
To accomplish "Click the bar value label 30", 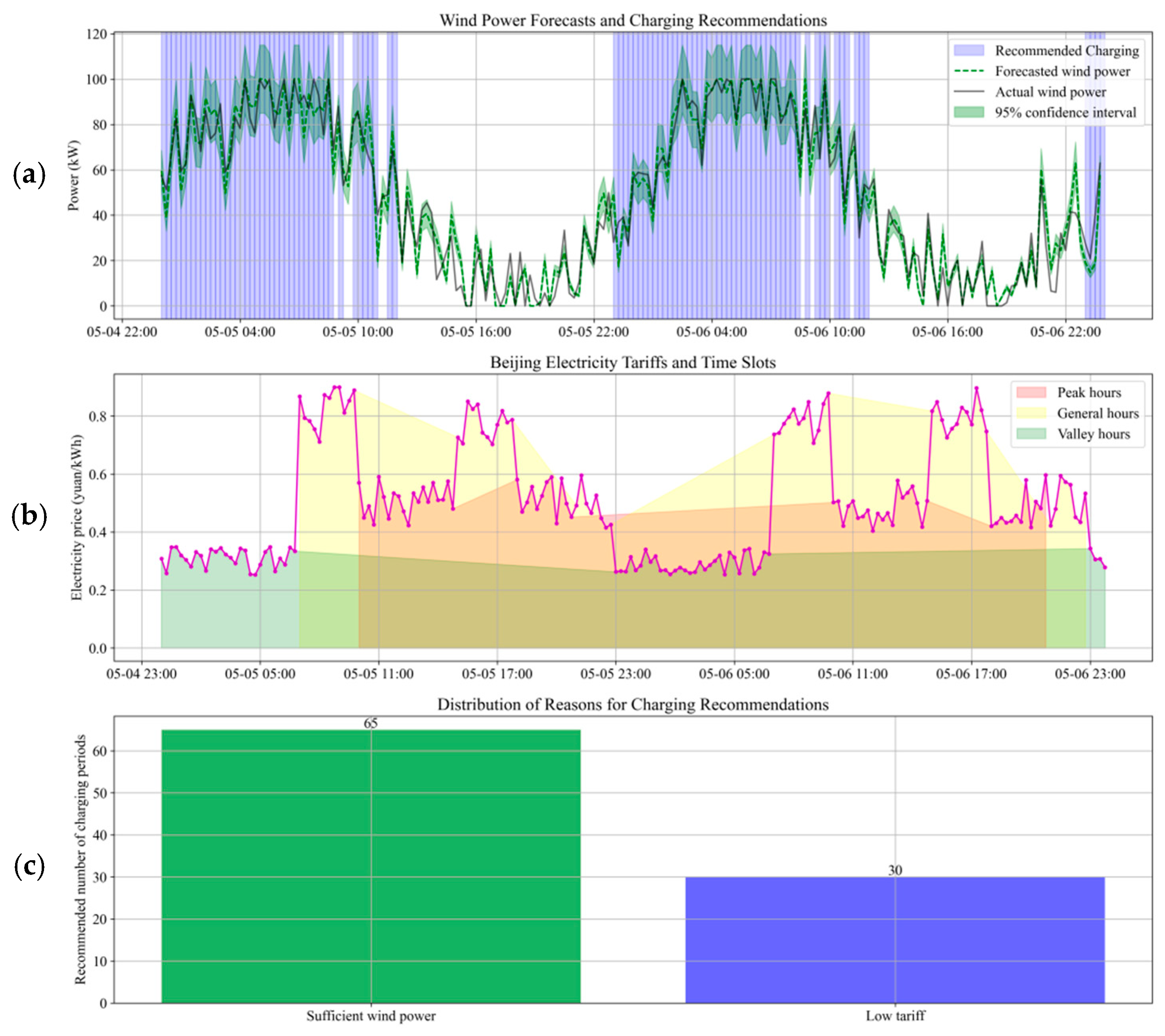I will (x=895, y=870).
